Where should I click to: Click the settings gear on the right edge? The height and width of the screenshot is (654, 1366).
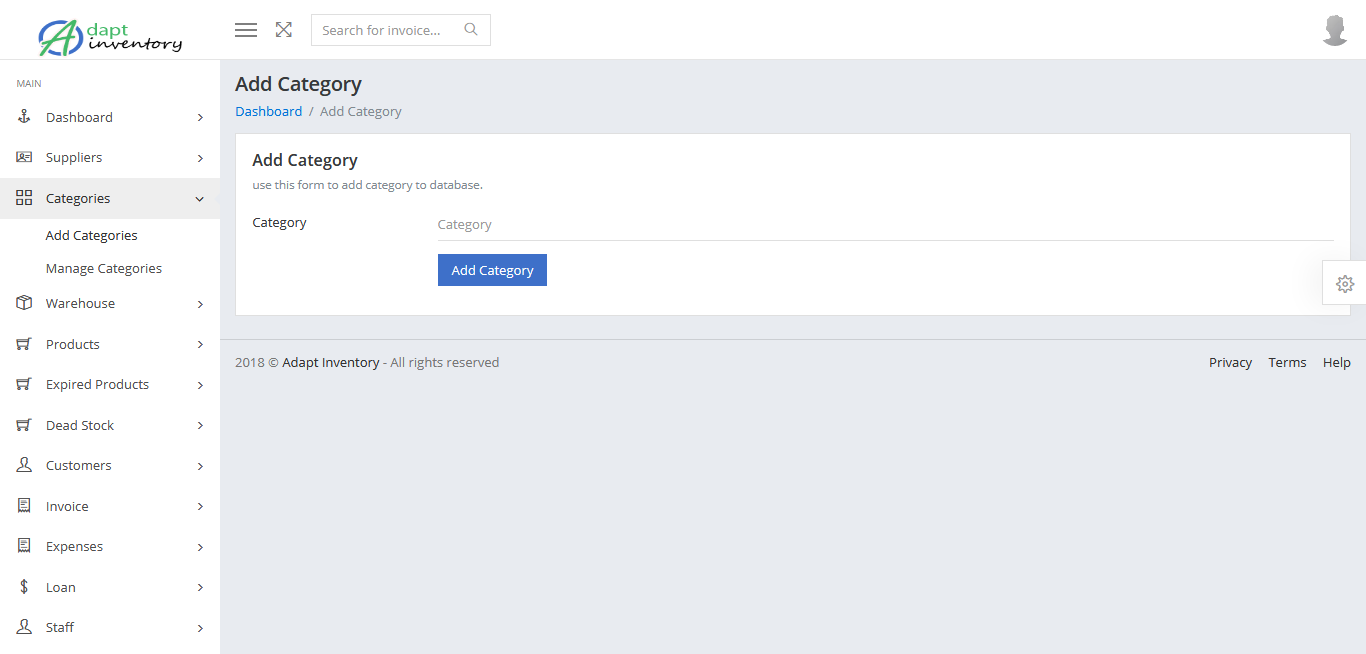click(1346, 283)
